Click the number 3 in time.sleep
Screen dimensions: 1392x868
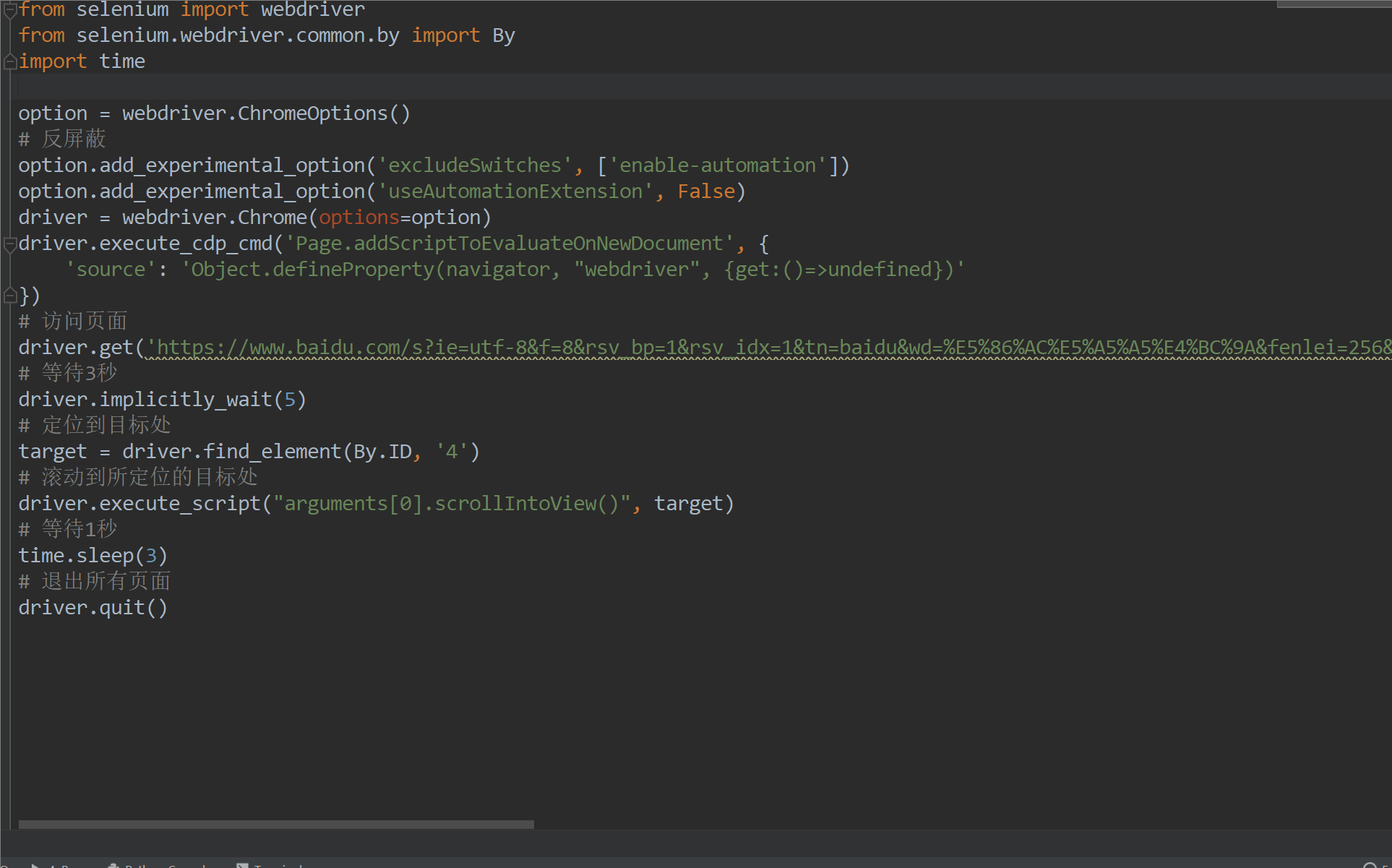click(x=151, y=556)
